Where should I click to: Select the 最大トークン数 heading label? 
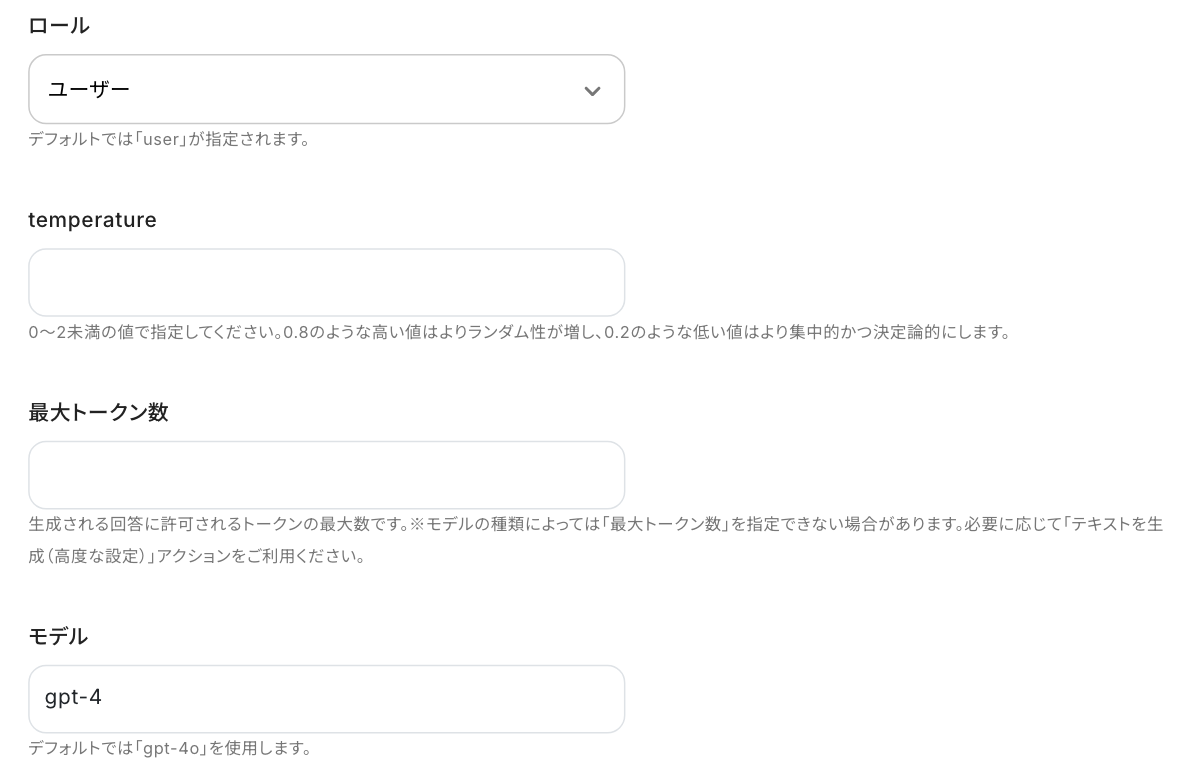click(x=98, y=412)
